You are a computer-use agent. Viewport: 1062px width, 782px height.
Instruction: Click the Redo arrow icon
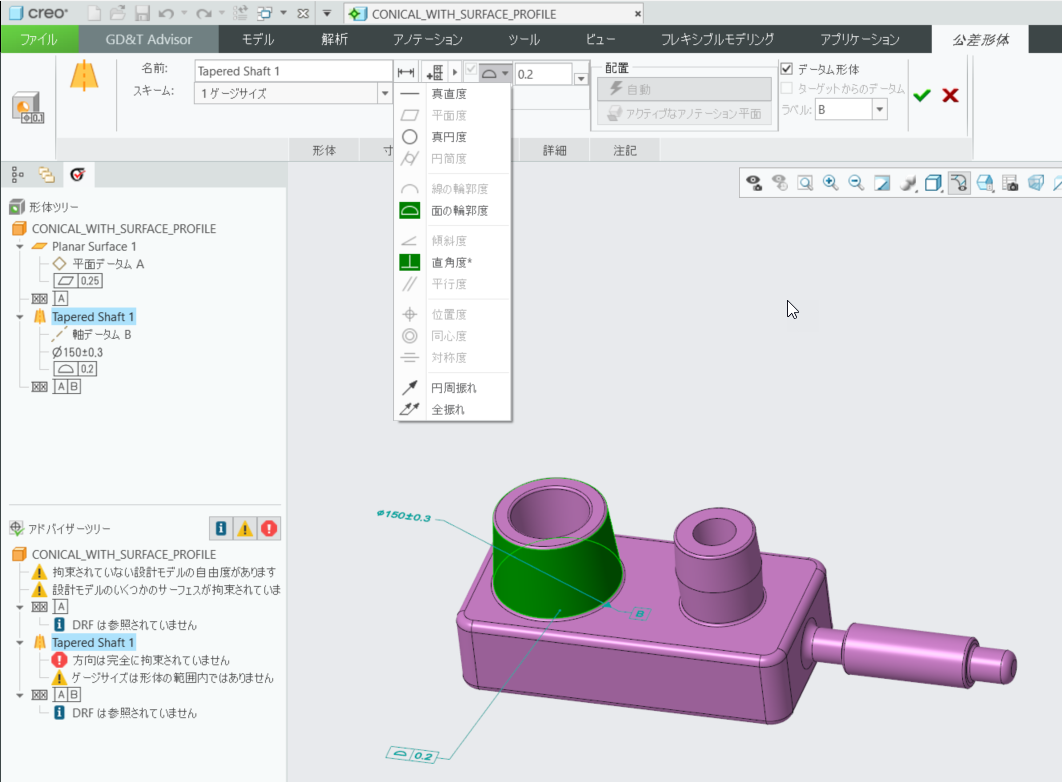click(x=204, y=14)
